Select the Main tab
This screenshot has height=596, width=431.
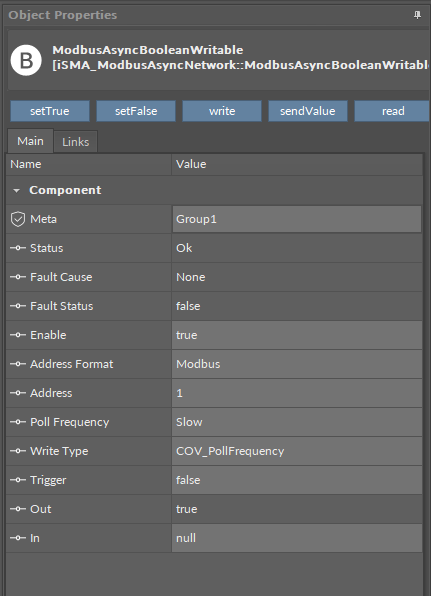pyautogui.click(x=30, y=141)
